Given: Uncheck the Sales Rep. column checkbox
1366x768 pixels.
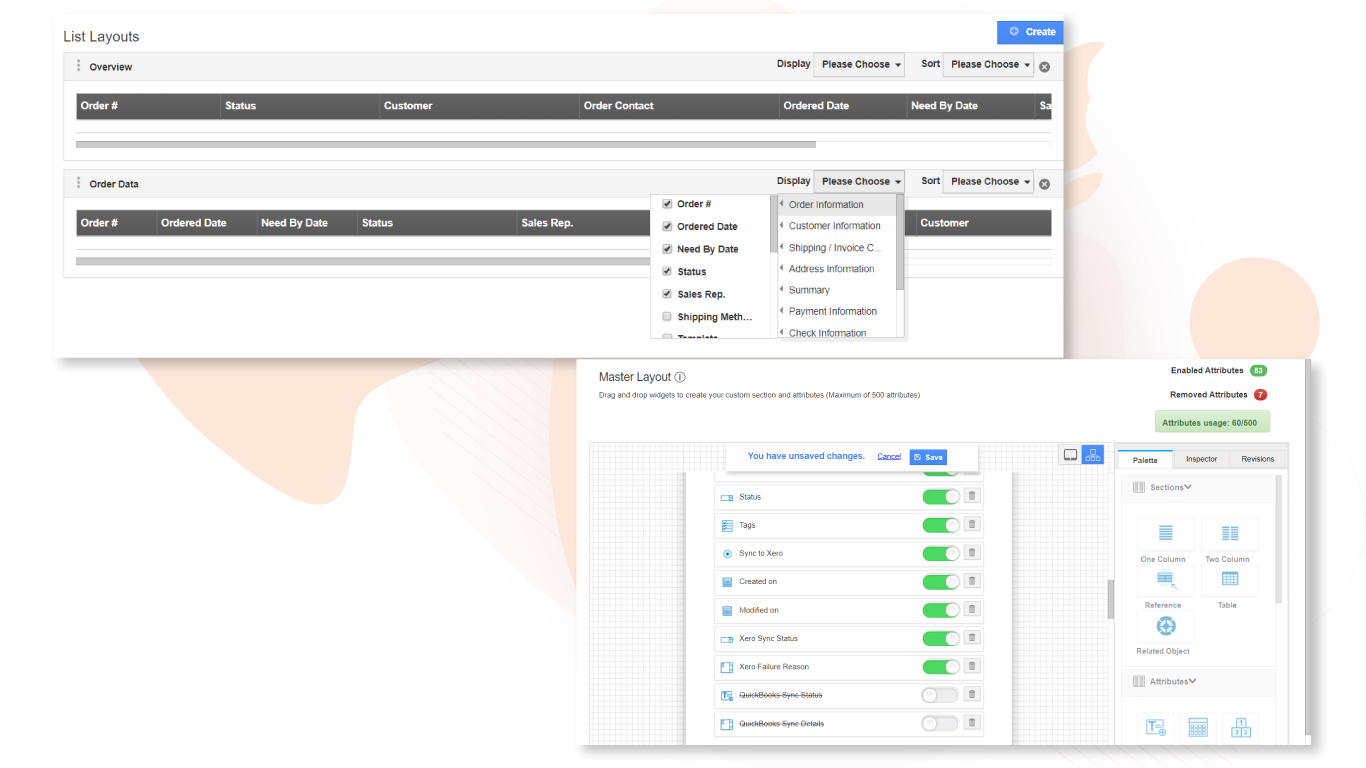Looking at the screenshot, I should coord(667,294).
